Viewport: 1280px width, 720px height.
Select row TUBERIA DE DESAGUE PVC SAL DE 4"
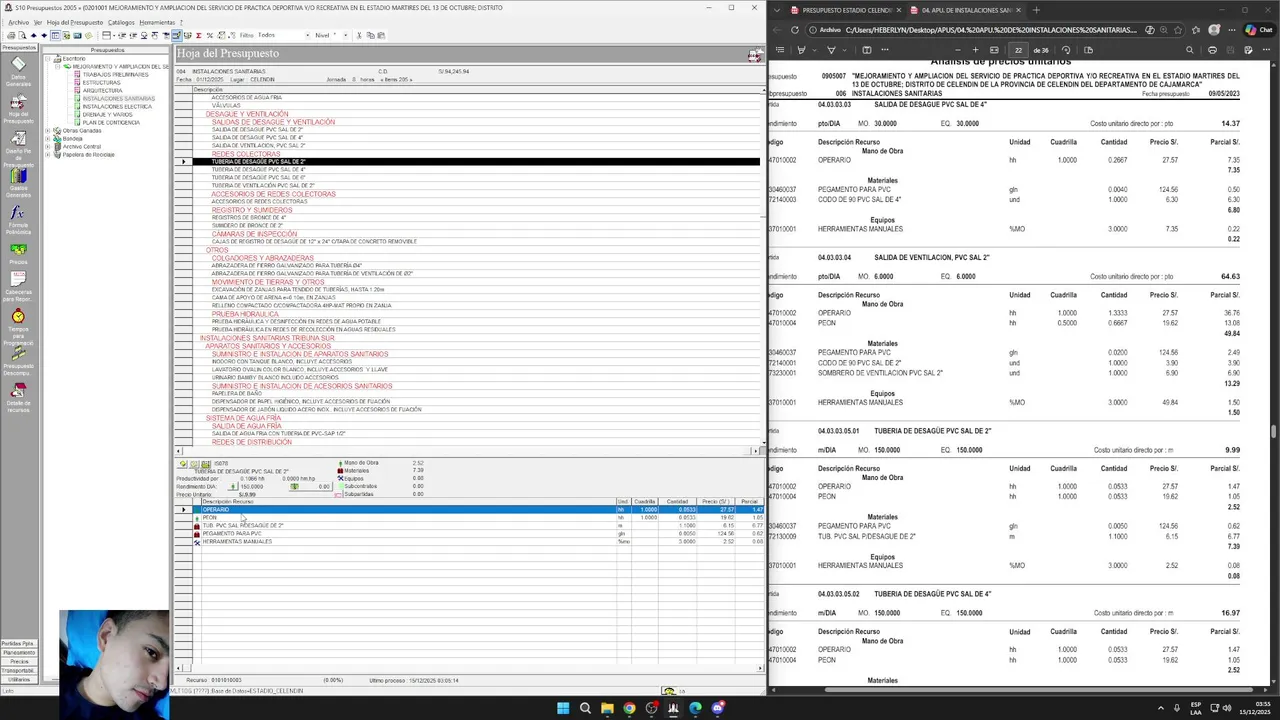(476, 170)
